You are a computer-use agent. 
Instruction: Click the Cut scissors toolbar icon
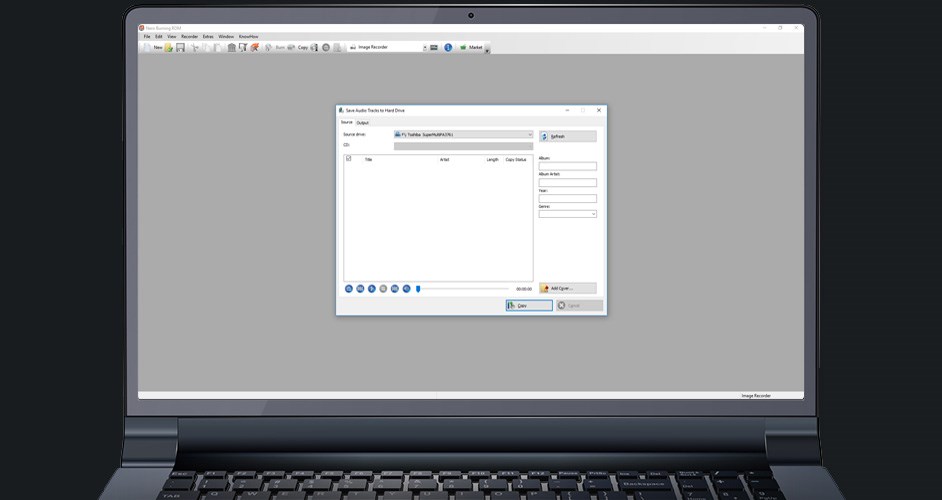click(x=194, y=47)
